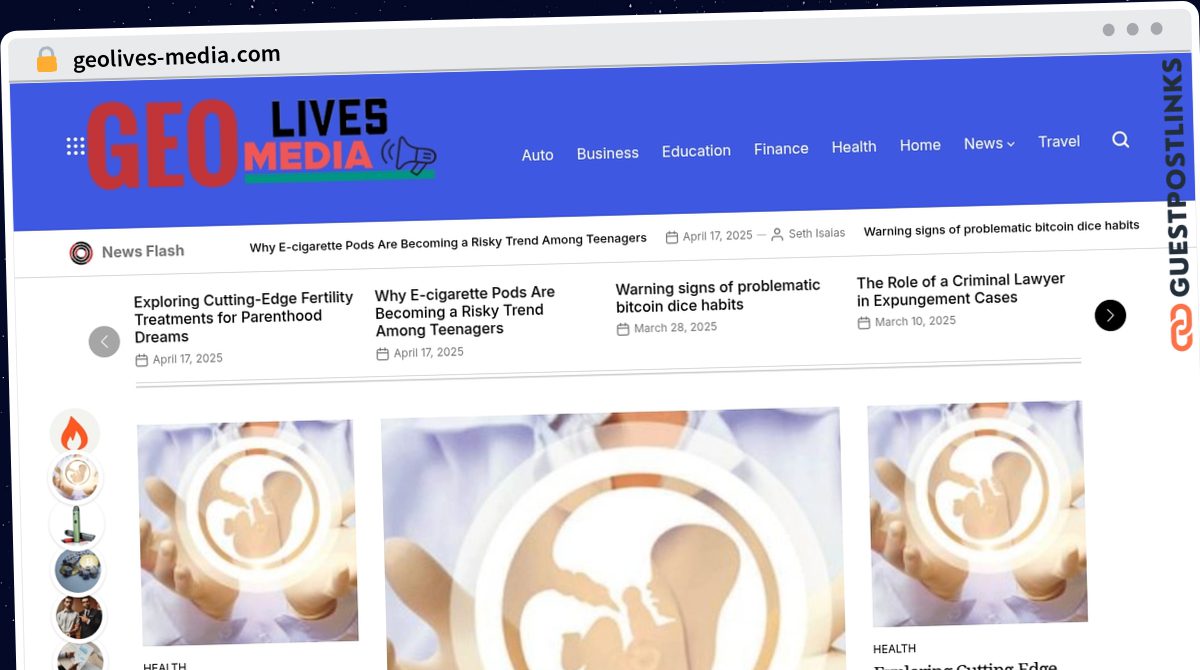Click the flame trending icon in sidebar
Image resolution: width=1200 pixels, height=670 pixels.
(74, 433)
